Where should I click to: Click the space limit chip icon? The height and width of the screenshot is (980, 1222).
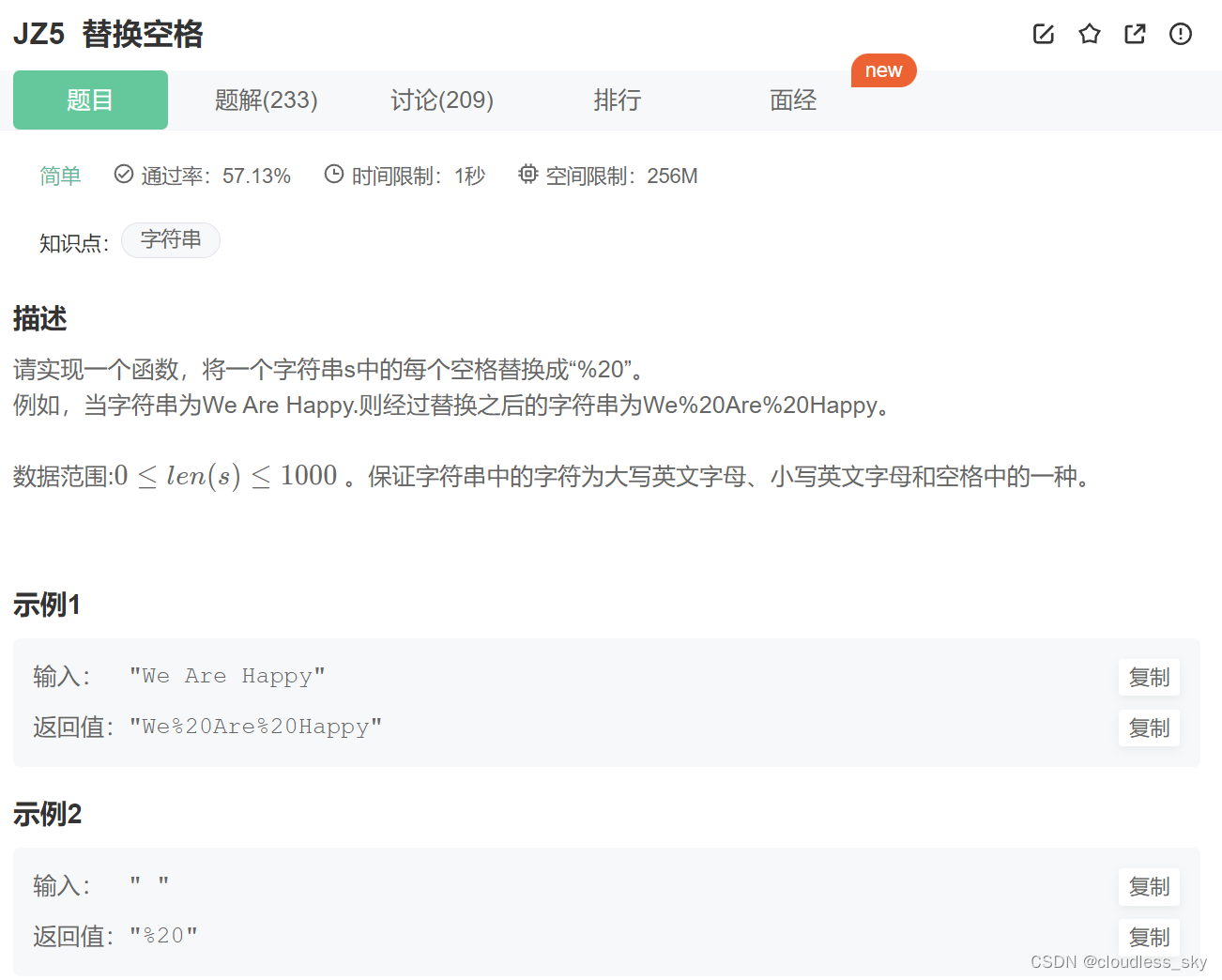tap(528, 174)
